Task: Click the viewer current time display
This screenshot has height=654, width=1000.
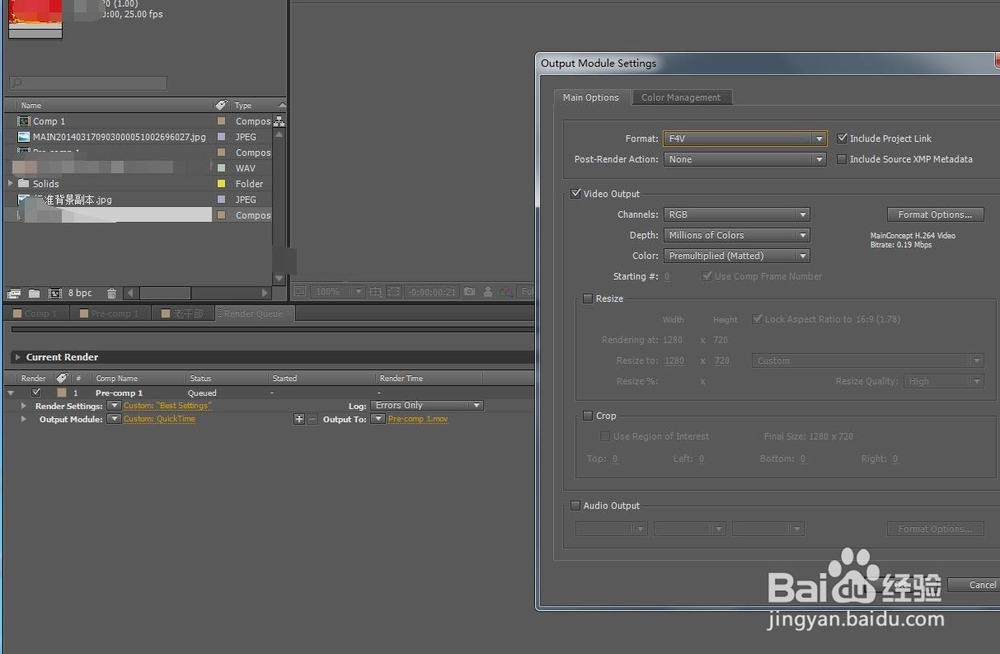Action: [432, 292]
